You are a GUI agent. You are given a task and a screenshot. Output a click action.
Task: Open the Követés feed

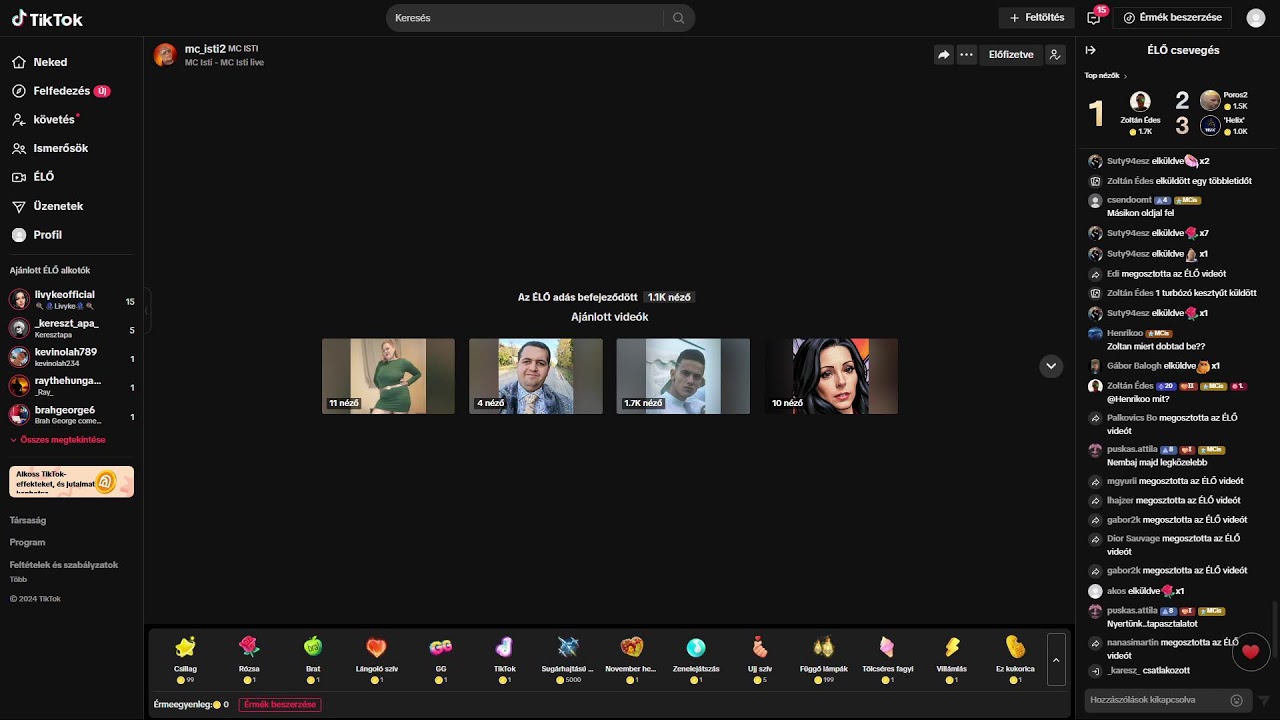46,120
